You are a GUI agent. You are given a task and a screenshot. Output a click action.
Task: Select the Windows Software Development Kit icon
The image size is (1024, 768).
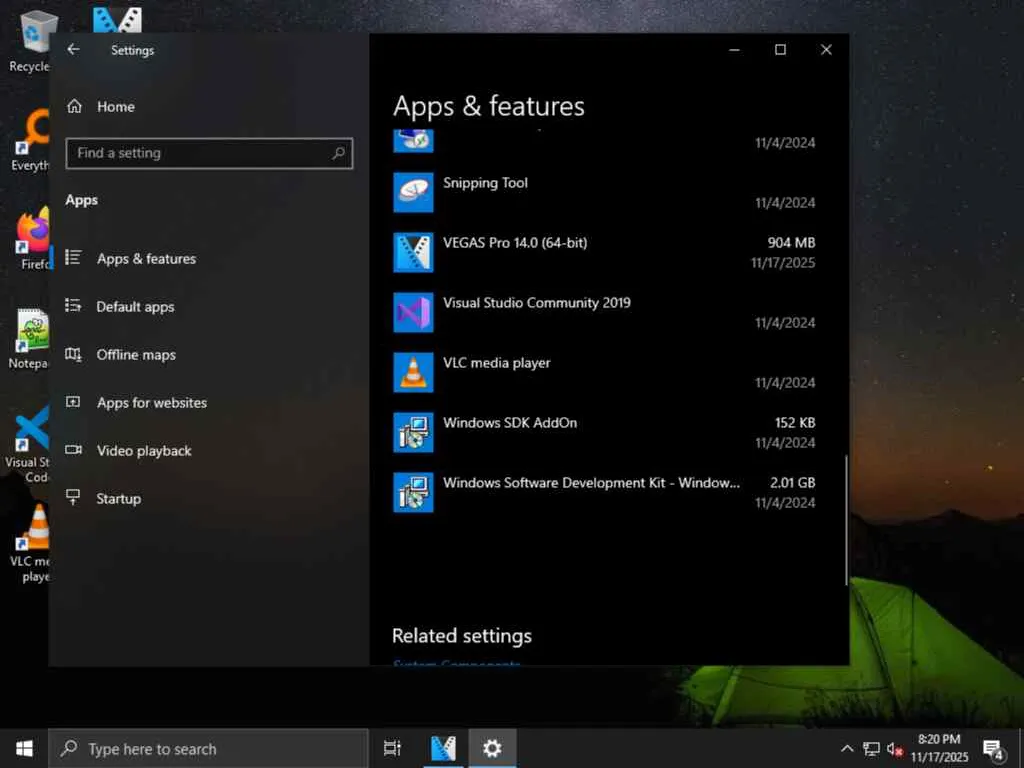pyautogui.click(x=413, y=493)
